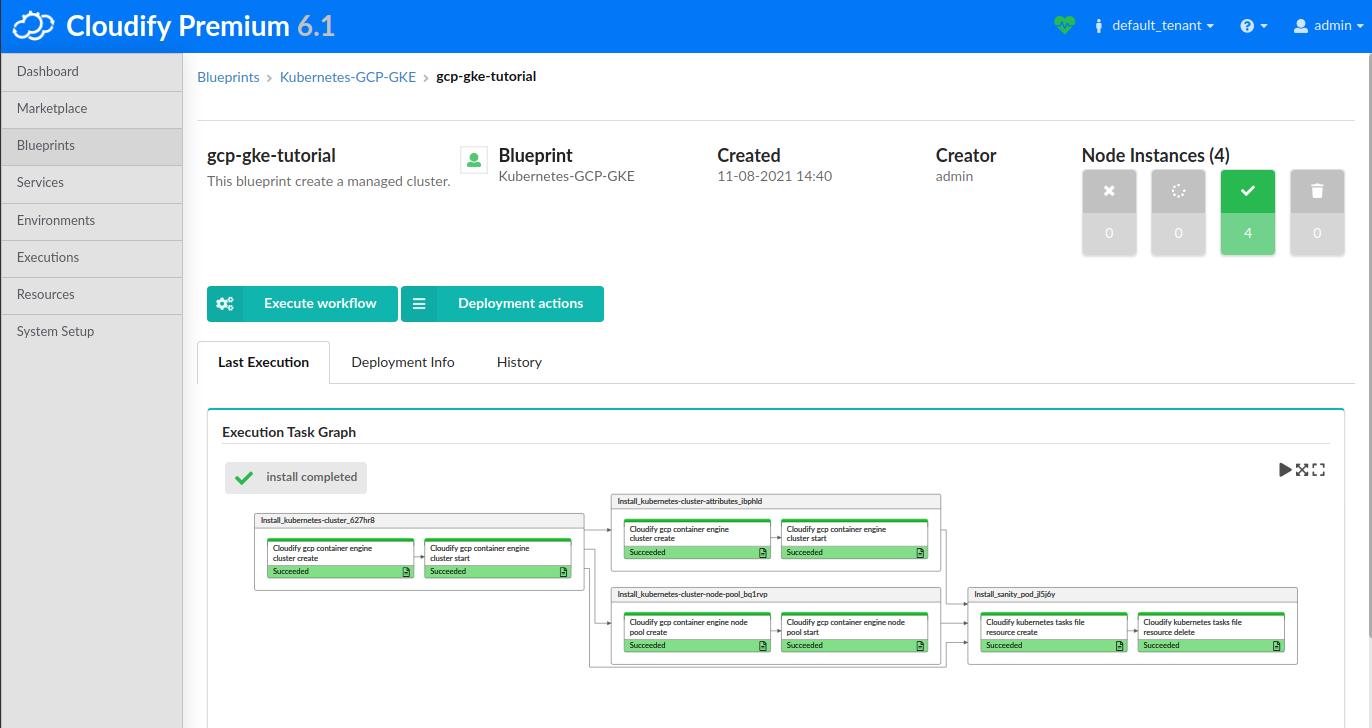
Task: Toggle the succeeded node instances filter
Action: 1248,191
